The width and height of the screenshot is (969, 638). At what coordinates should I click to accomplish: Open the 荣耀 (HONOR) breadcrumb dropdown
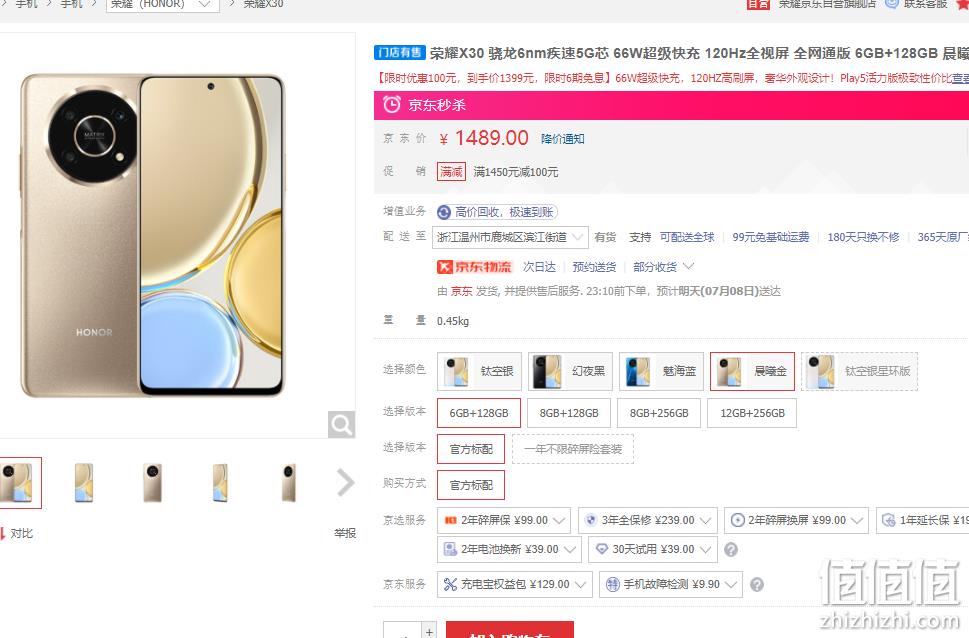pyautogui.click(x=163, y=4)
